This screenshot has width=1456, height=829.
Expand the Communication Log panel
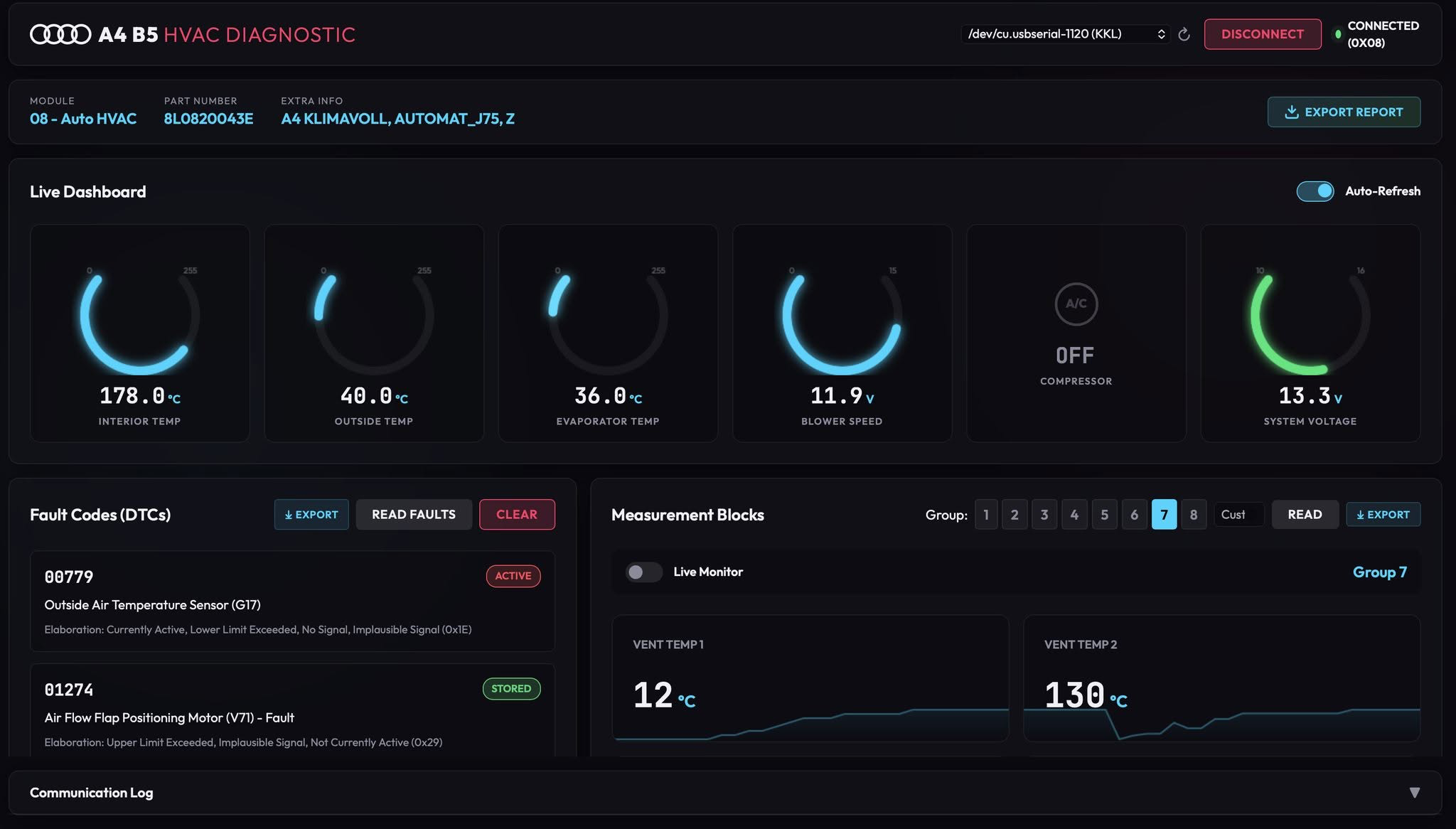pos(1414,793)
